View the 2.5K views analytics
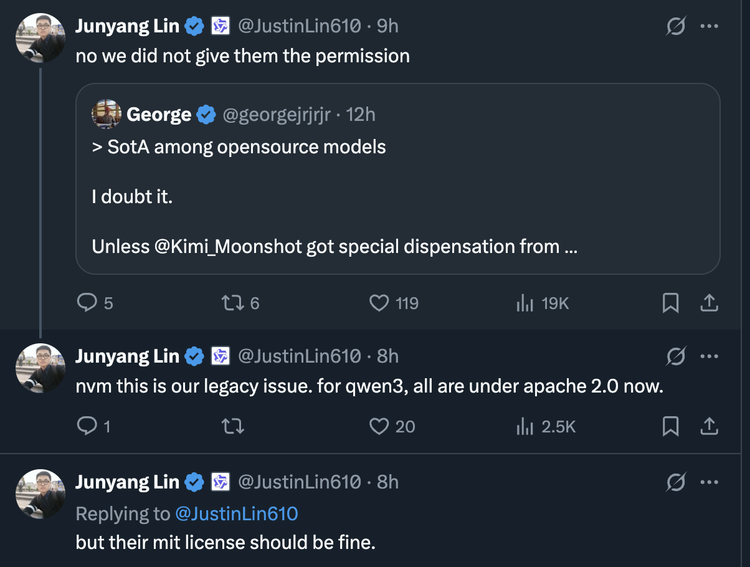 point(525,426)
